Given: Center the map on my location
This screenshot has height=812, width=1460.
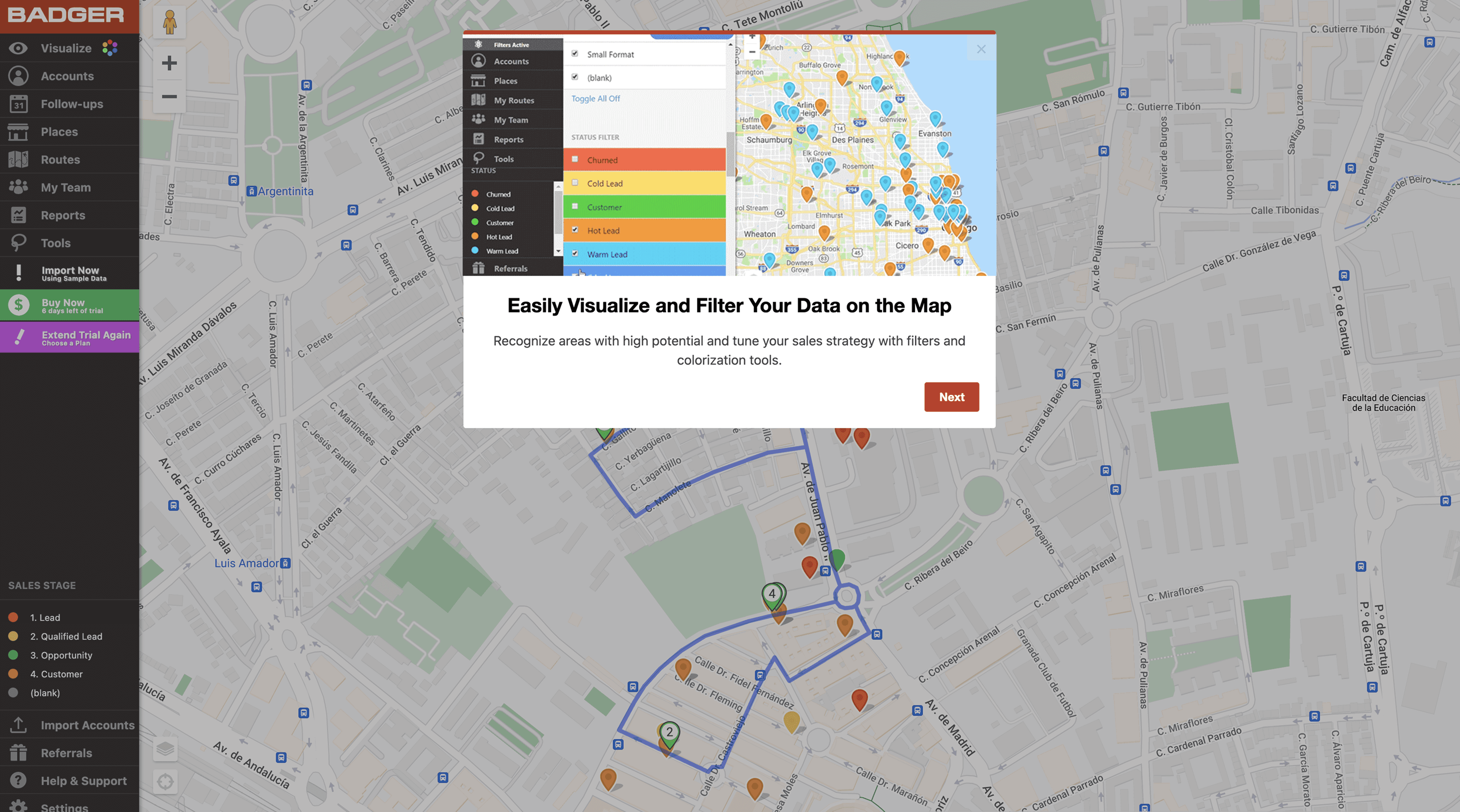Looking at the screenshot, I should point(165,782).
